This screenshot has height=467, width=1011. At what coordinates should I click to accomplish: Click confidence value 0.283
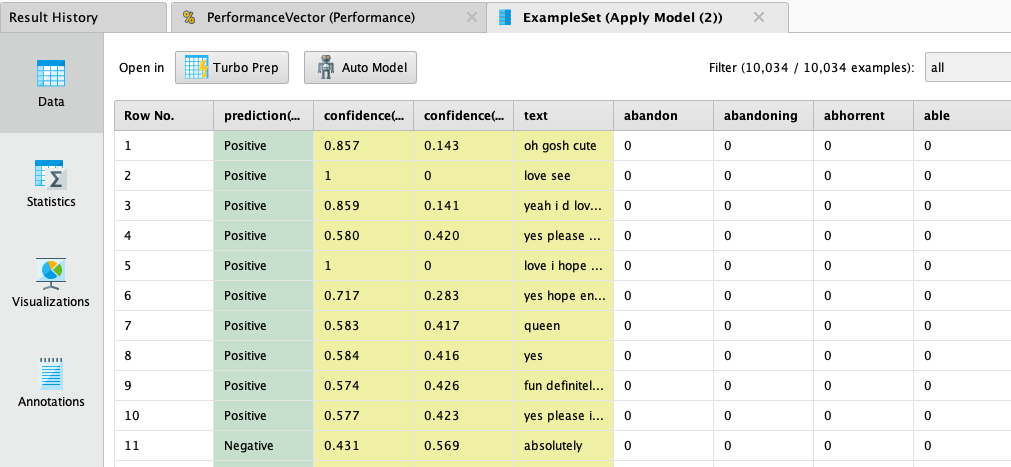(x=464, y=295)
